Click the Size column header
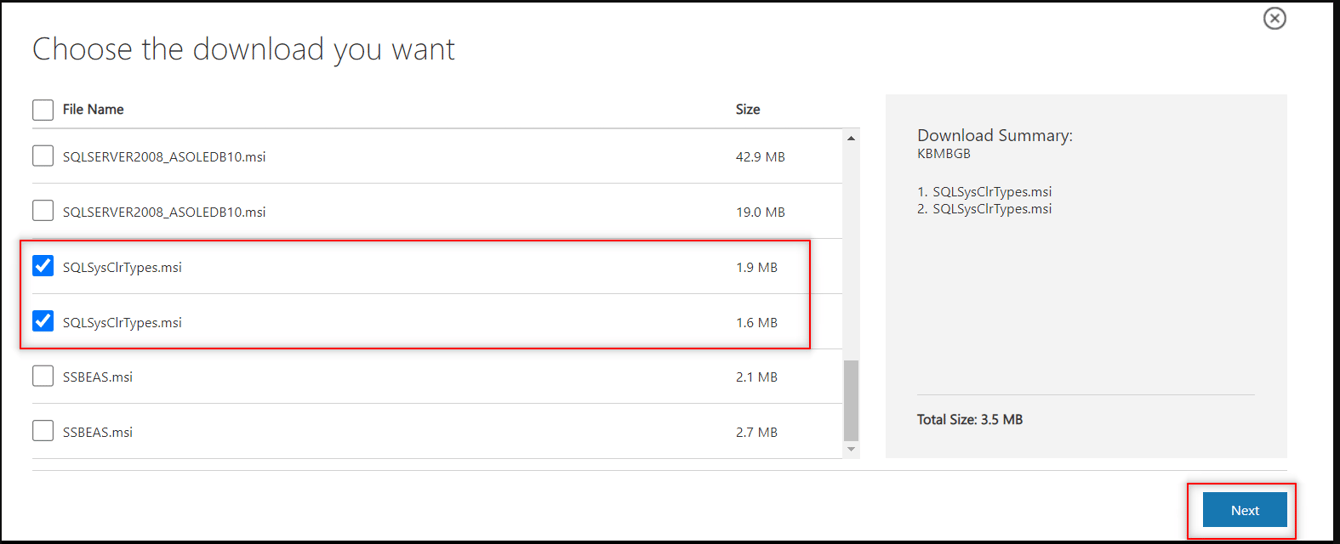 pyautogui.click(x=748, y=109)
